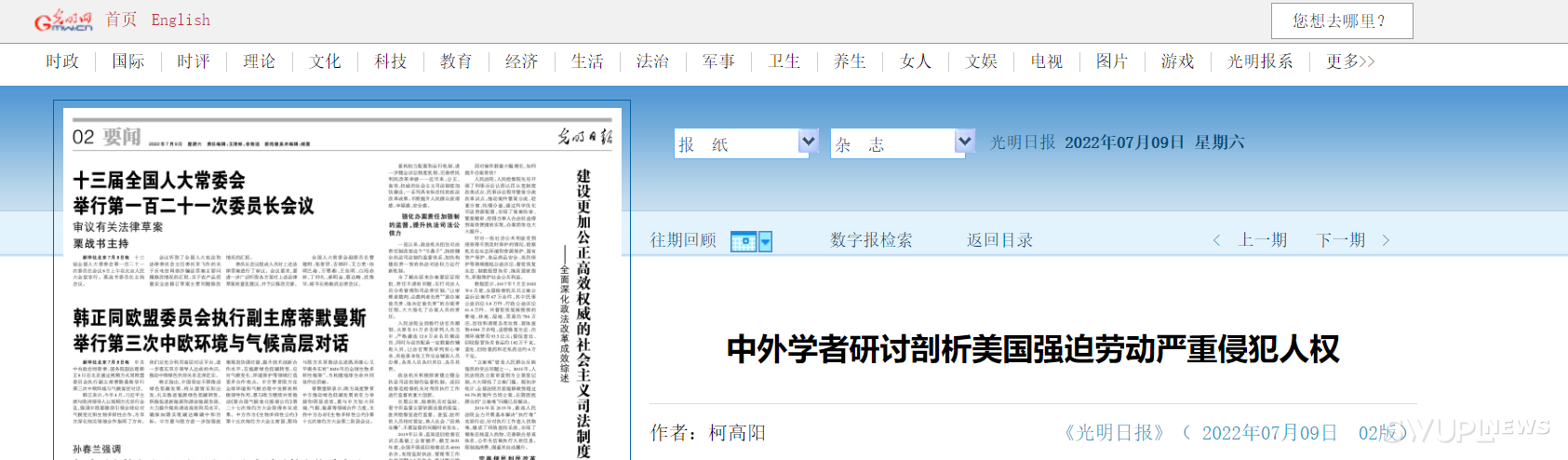Image resolution: width=1568 pixels, height=460 pixels.
Task: Click the 建设更加公正高效权威 vertical headline
Action: pyautogui.click(x=583, y=314)
